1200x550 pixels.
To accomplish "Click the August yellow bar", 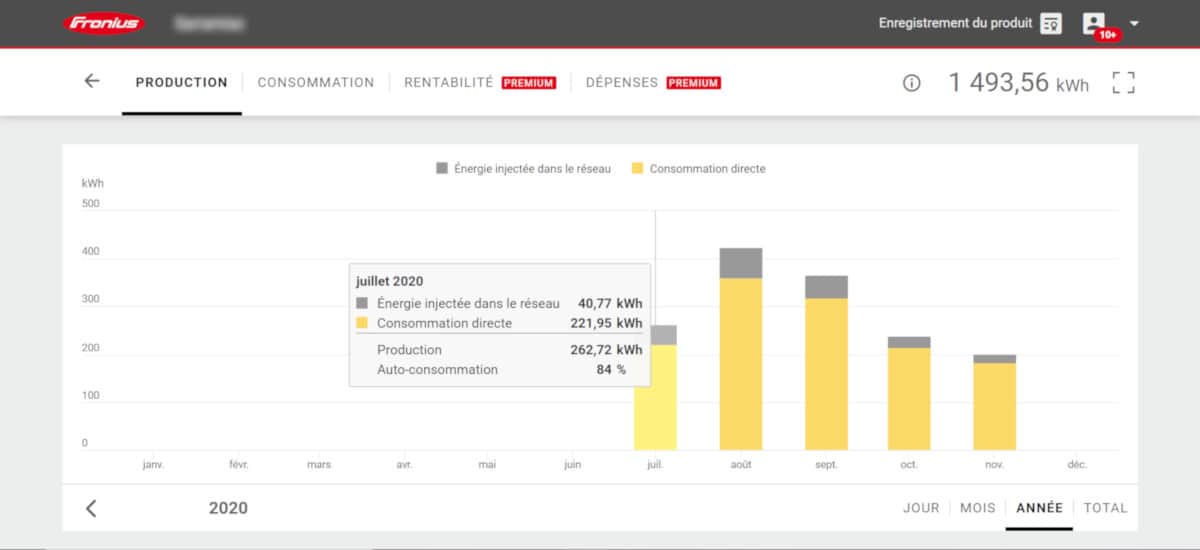I will [741, 365].
